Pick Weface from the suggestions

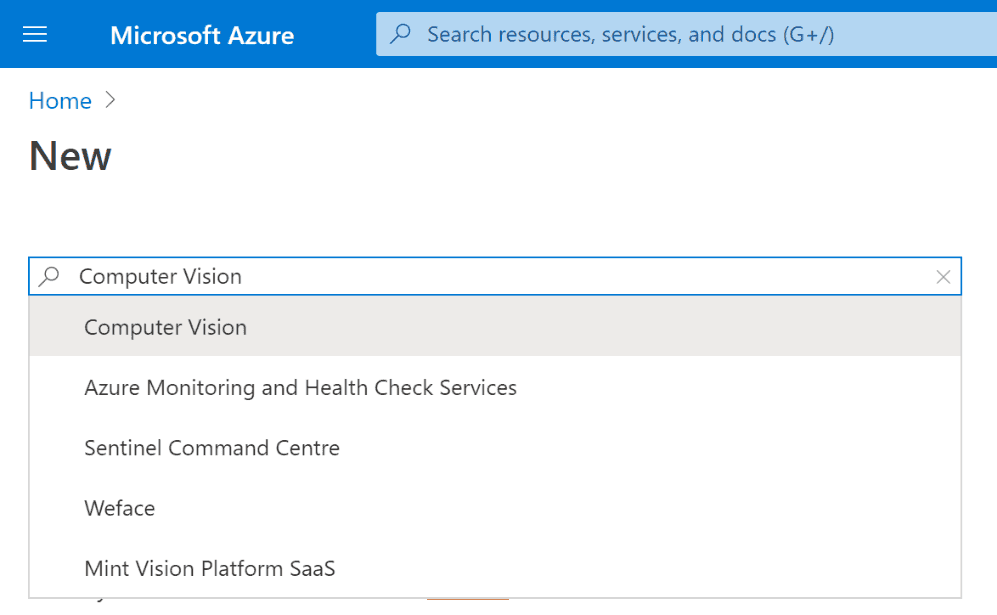point(120,508)
